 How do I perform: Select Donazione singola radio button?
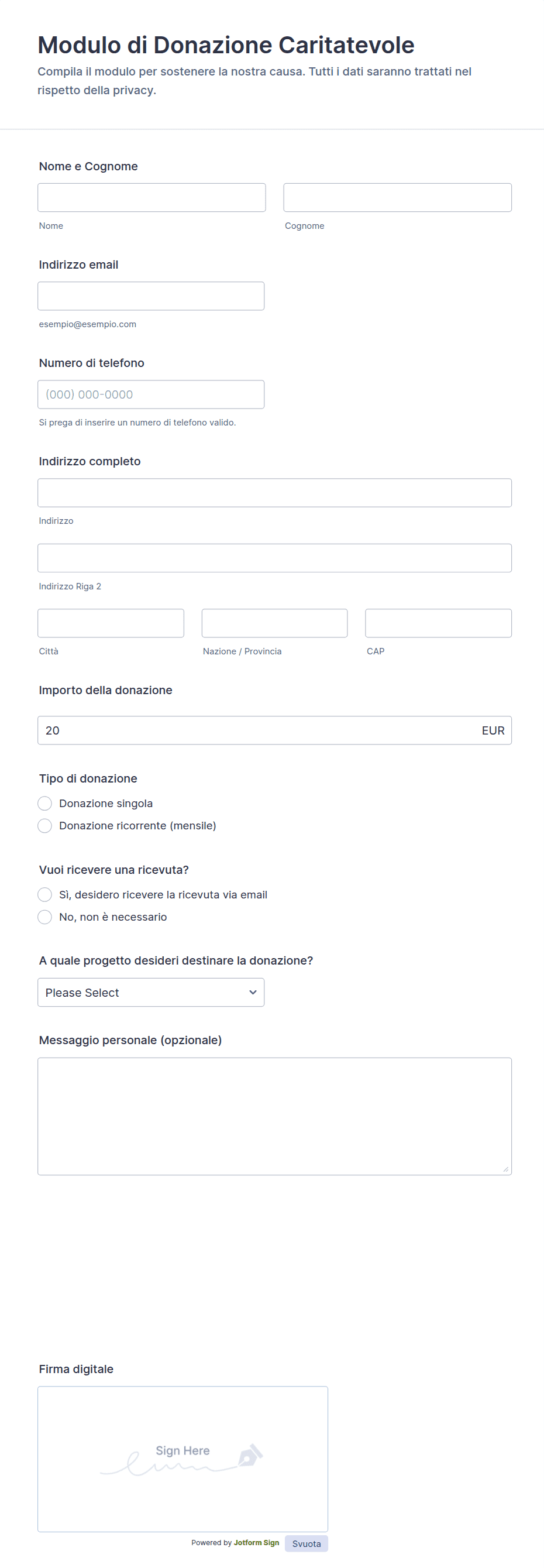(x=44, y=804)
